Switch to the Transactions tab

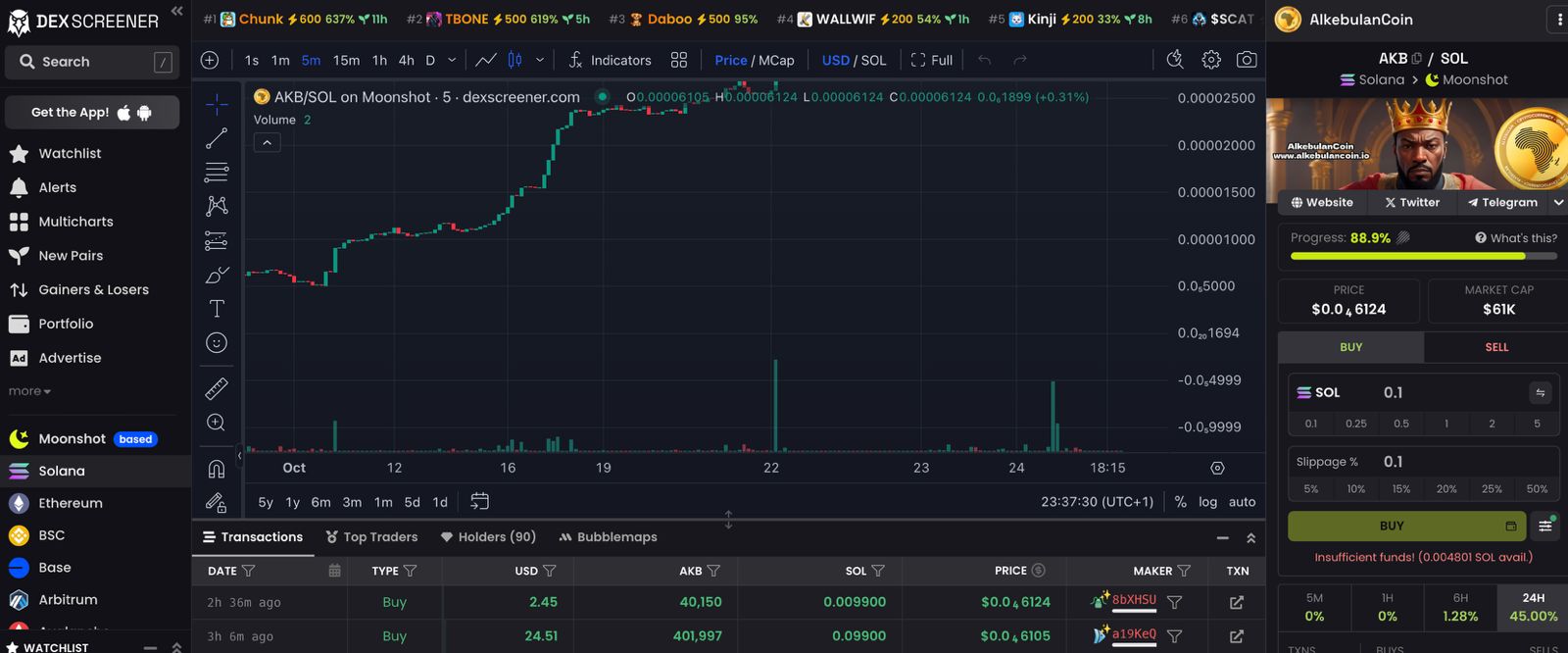[253, 537]
